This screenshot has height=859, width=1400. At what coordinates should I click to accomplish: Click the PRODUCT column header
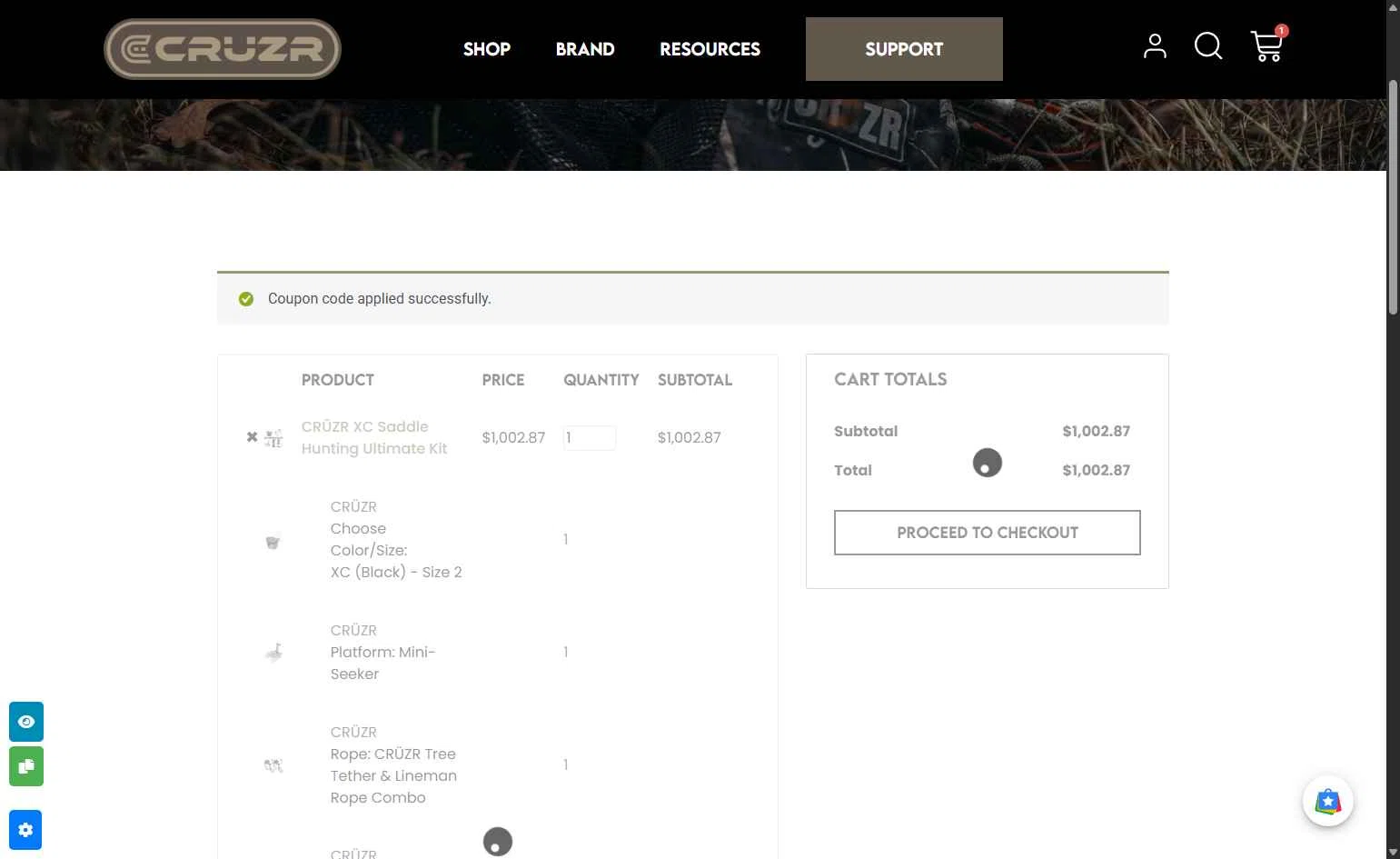click(x=338, y=380)
